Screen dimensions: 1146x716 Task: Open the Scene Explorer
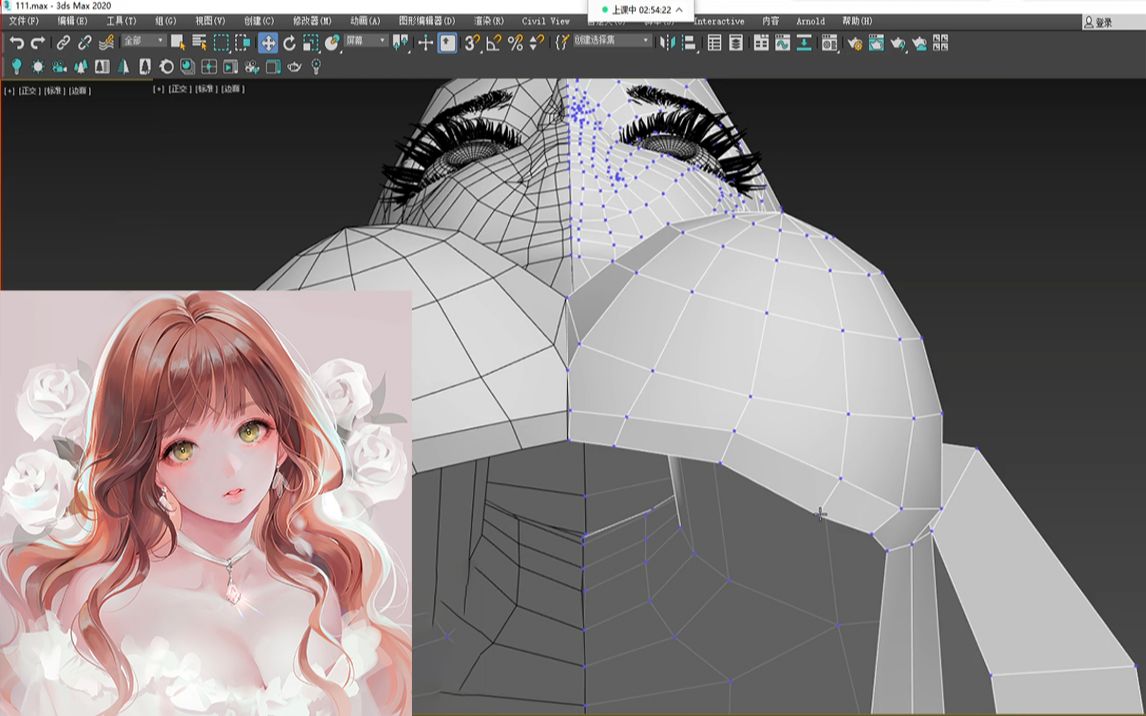(x=713, y=43)
